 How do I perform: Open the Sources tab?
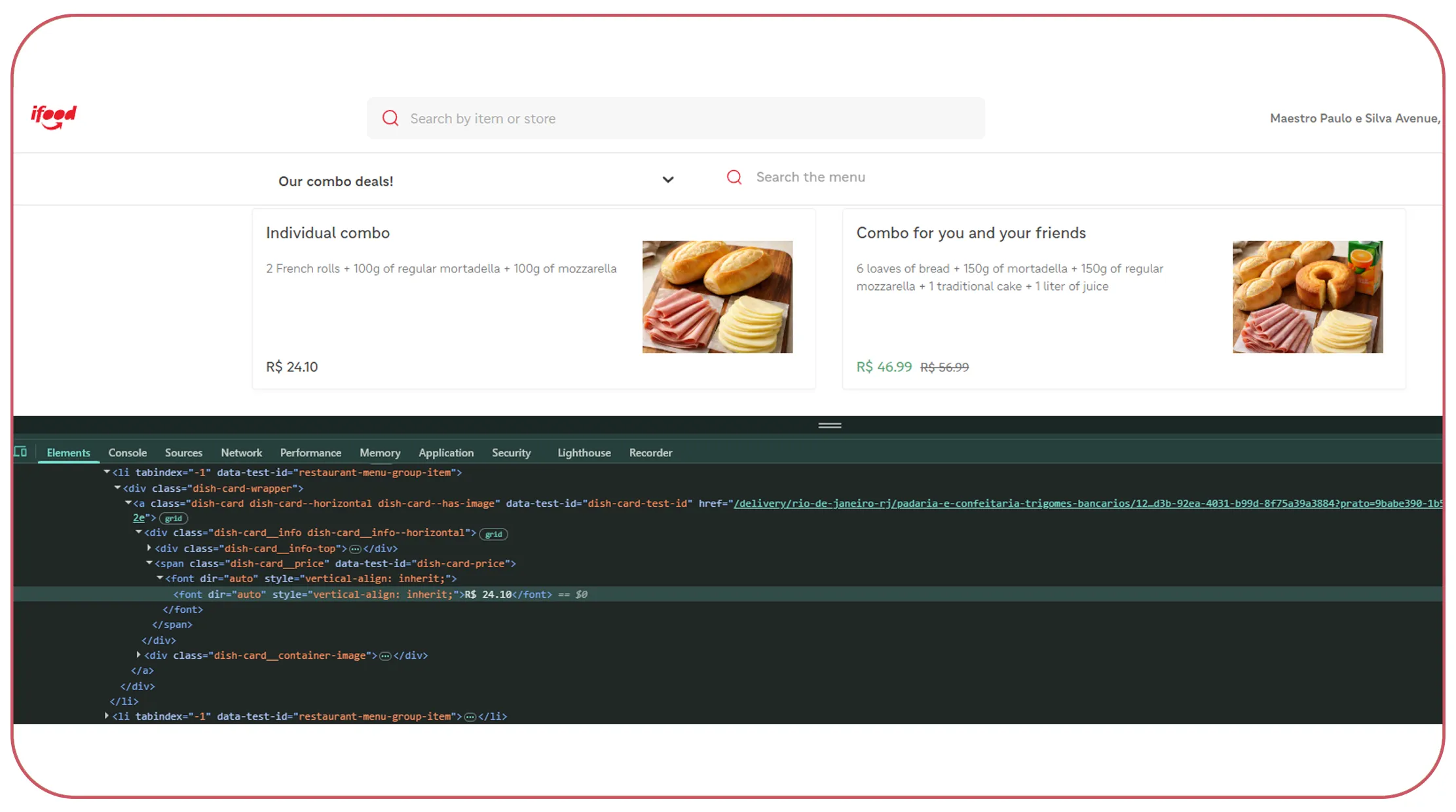pyautogui.click(x=183, y=452)
